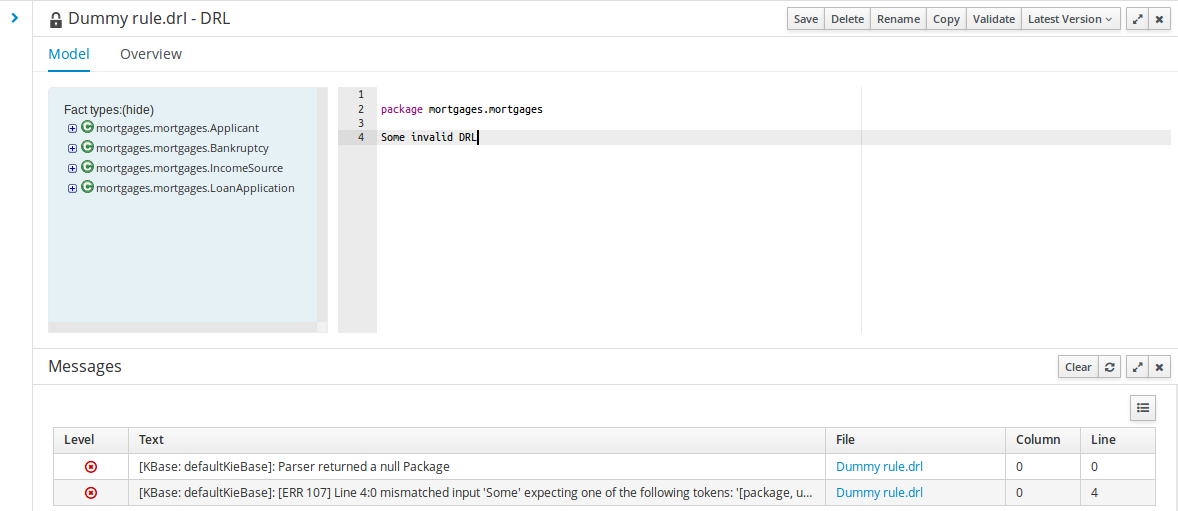Expand the mortgages.mortgages.Applicant fact type
Image resolution: width=1178 pixels, height=511 pixels.
pos(72,128)
